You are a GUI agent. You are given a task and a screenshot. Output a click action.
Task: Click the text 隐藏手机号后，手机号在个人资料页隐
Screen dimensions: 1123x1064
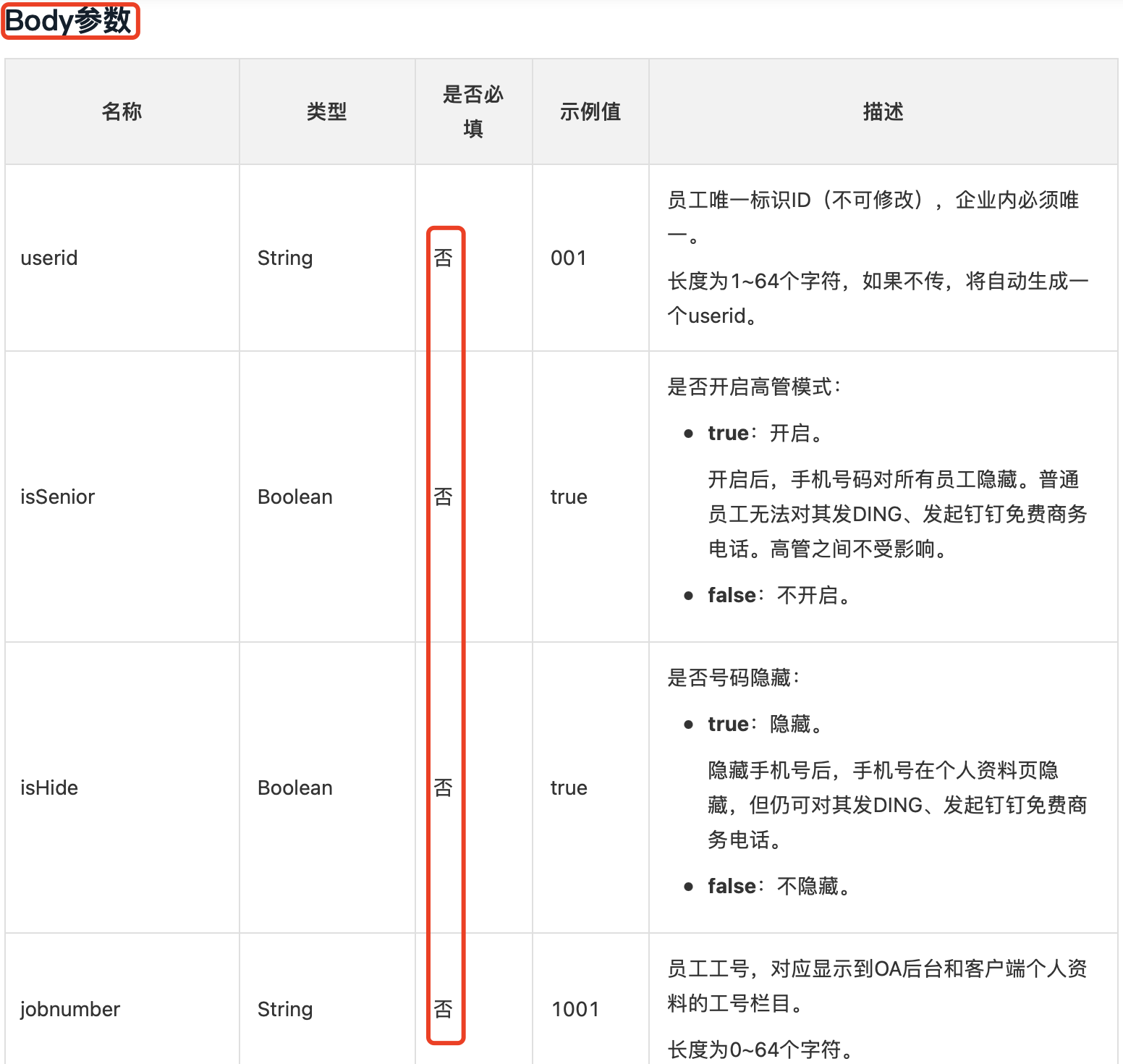pos(883,770)
